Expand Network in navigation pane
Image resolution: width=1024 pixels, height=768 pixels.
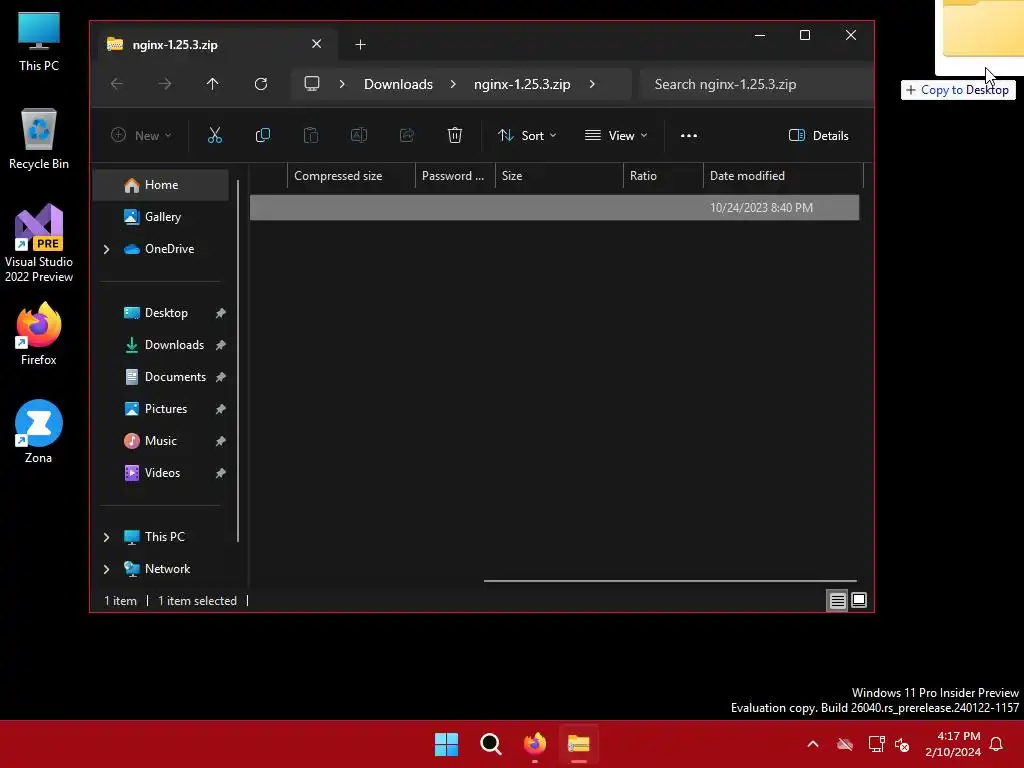[106, 569]
